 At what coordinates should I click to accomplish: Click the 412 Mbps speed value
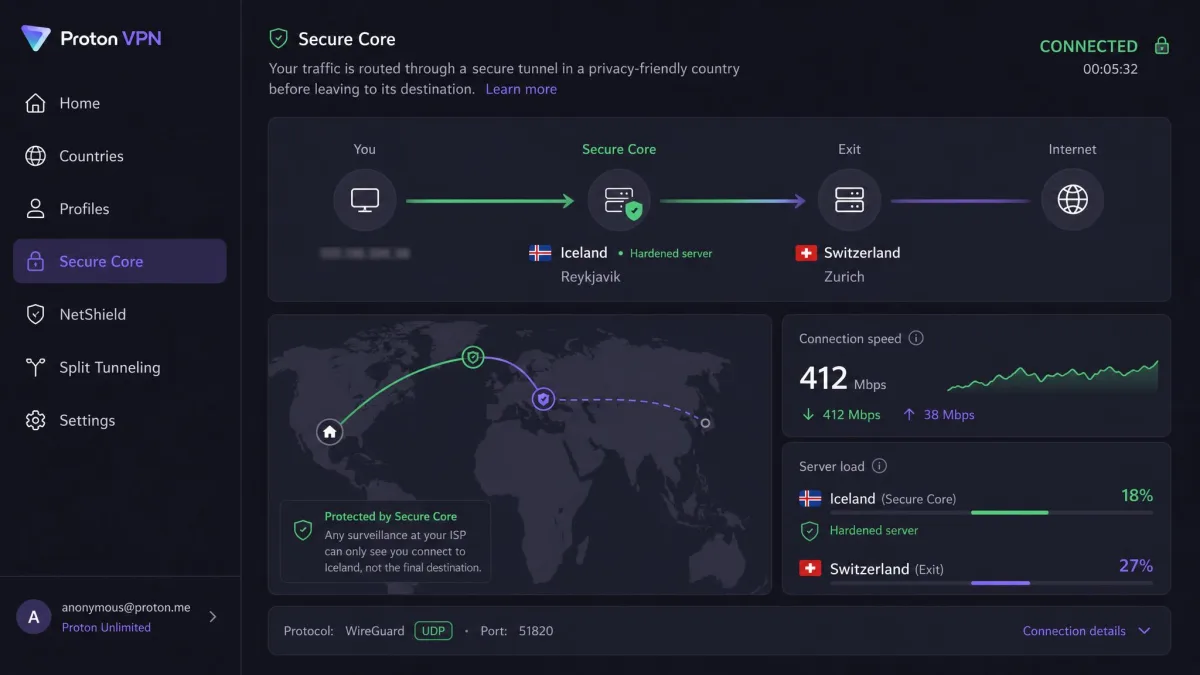click(842, 379)
